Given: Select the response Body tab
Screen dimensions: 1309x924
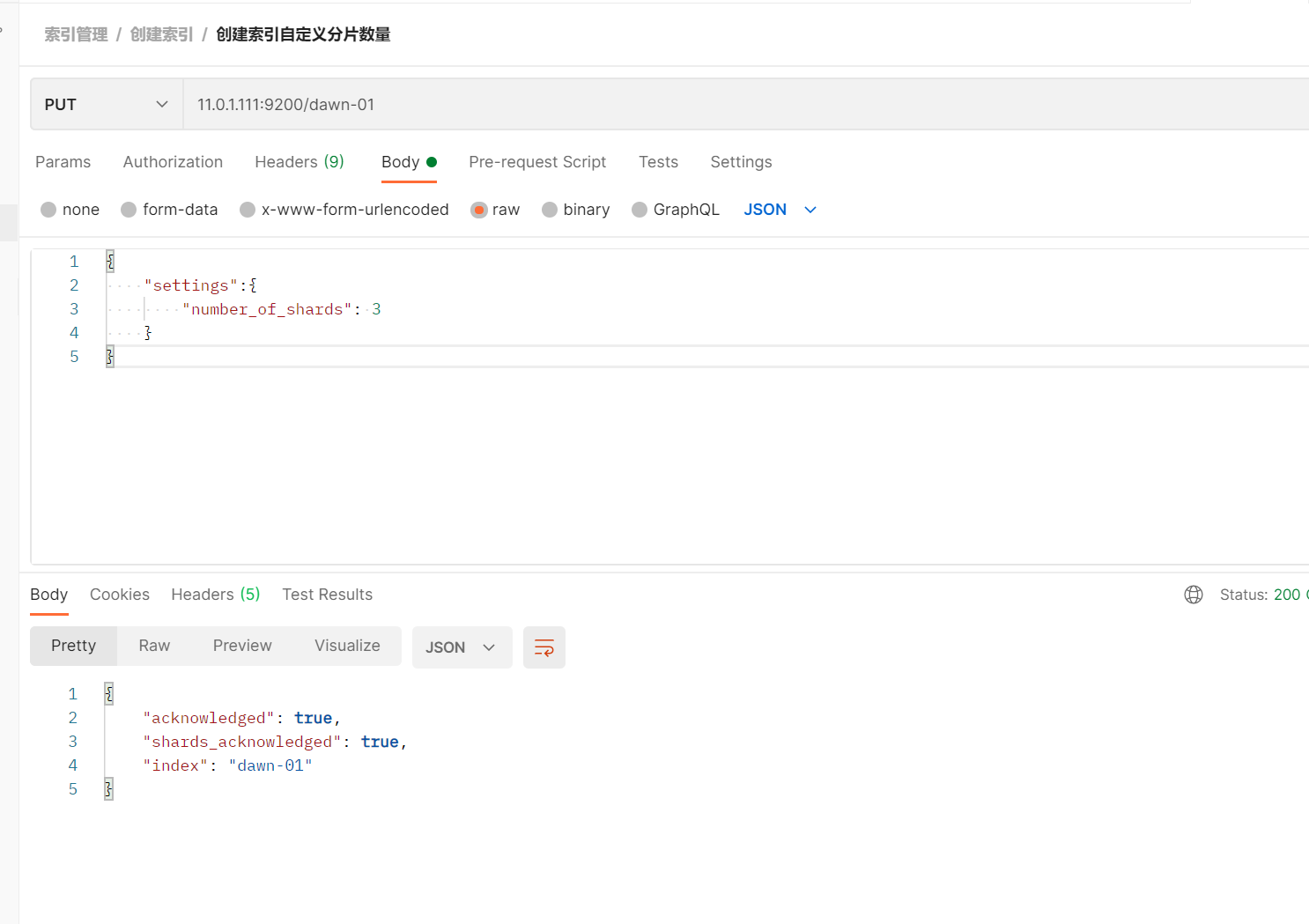Looking at the screenshot, I should click(48, 595).
